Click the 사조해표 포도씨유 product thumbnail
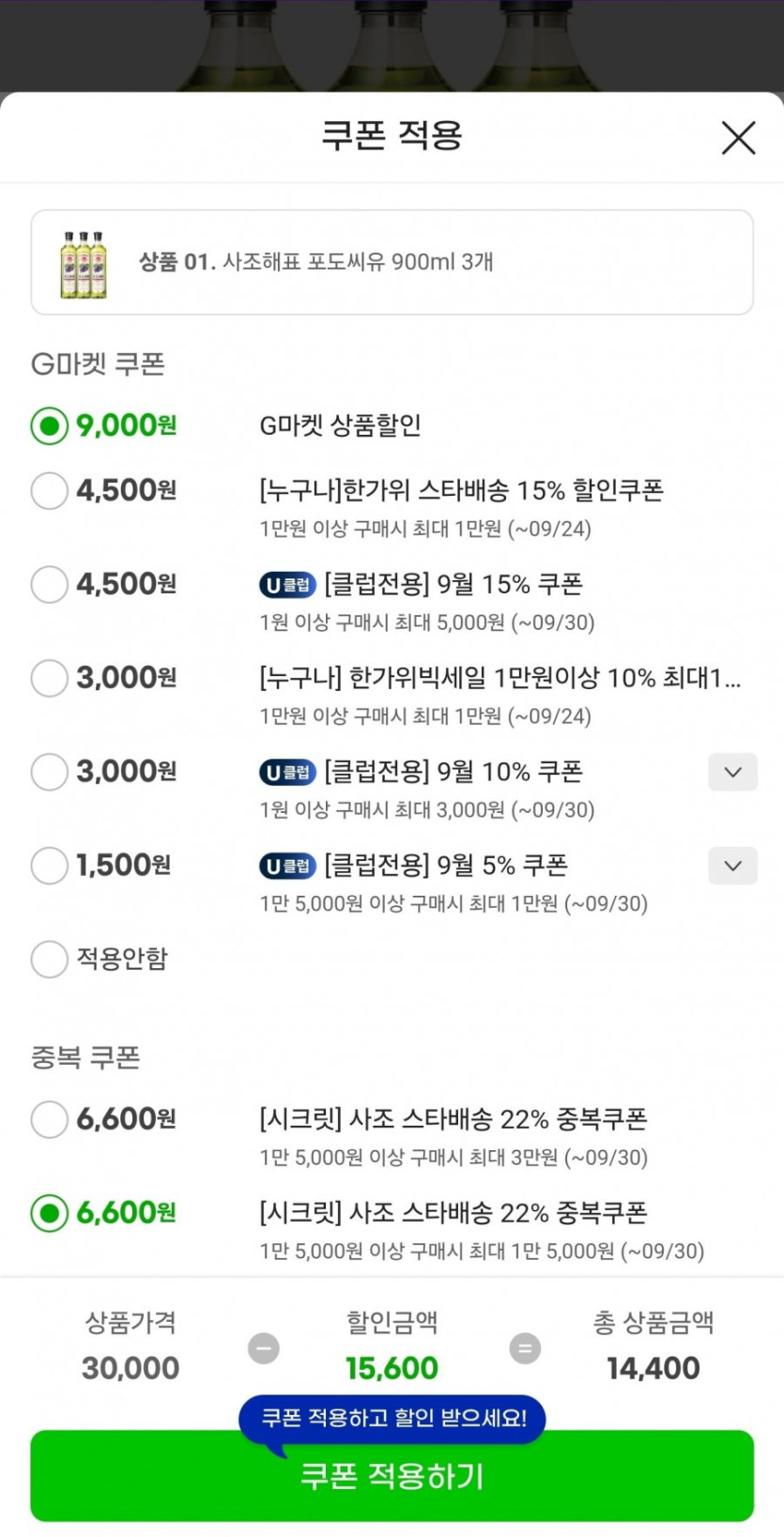The height and width of the screenshot is (1537, 784). click(84, 264)
